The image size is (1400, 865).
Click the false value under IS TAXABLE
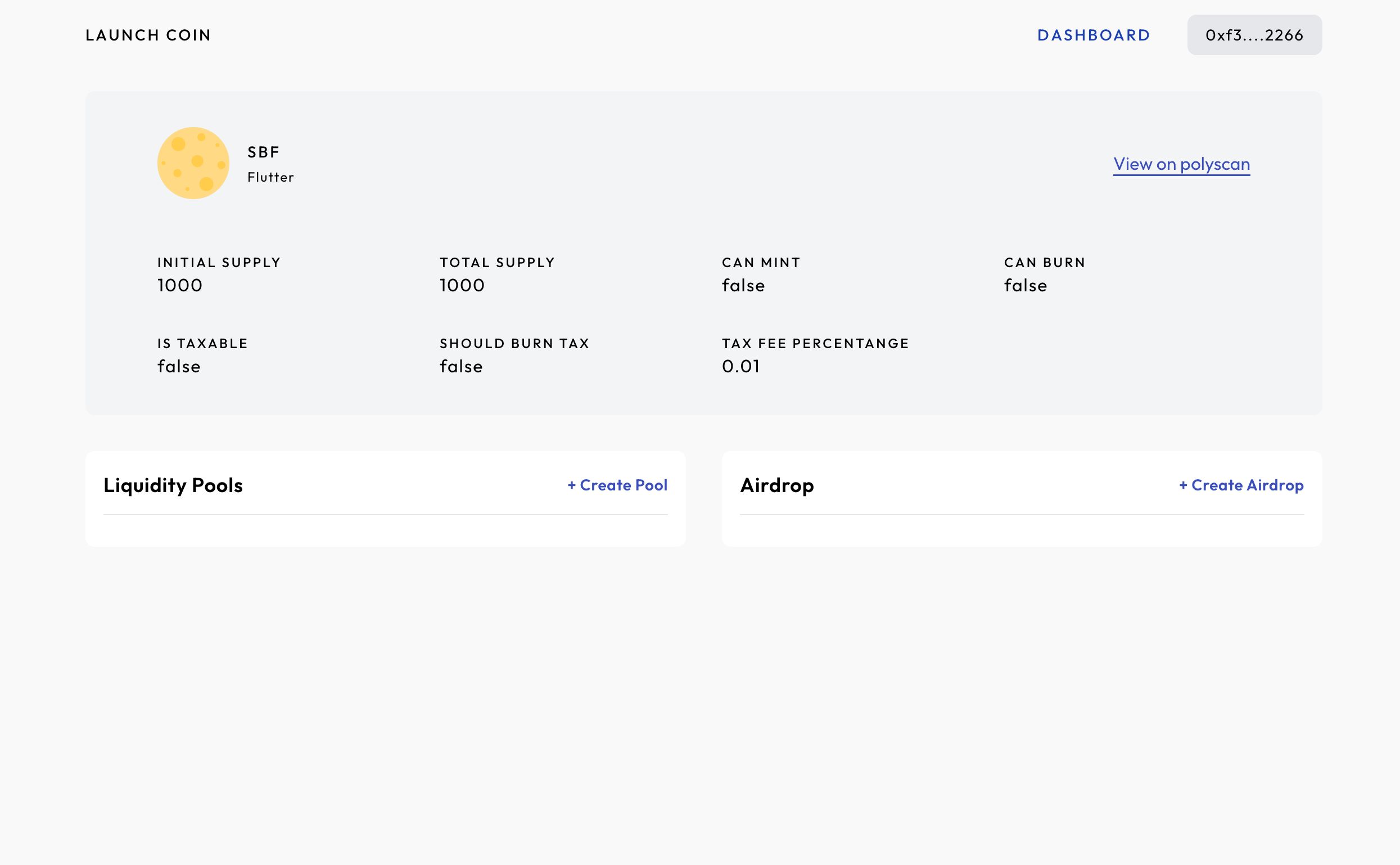point(179,366)
